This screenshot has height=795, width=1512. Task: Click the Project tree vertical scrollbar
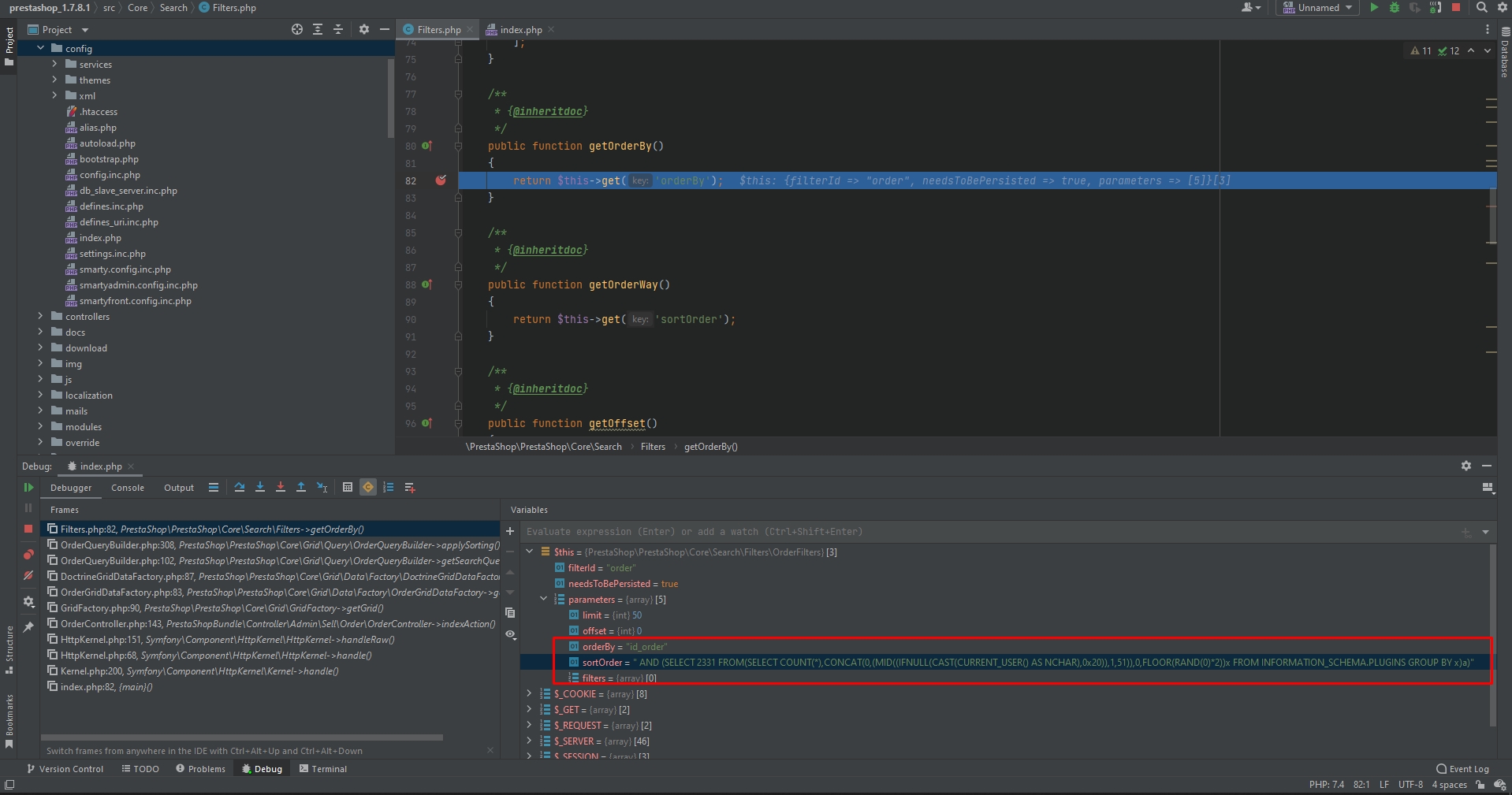coord(391,98)
